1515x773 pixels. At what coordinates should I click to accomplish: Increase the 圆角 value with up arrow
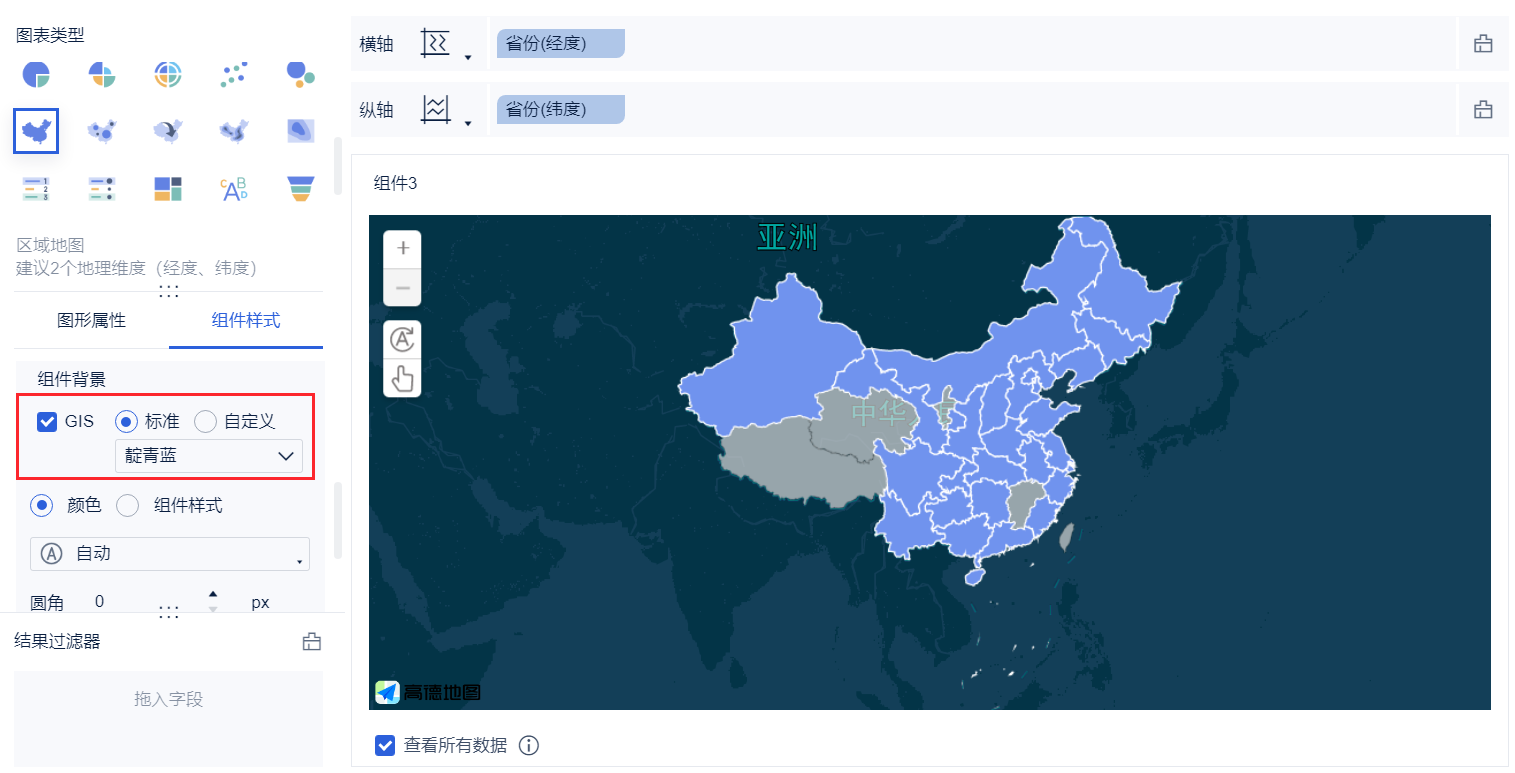[213, 595]
